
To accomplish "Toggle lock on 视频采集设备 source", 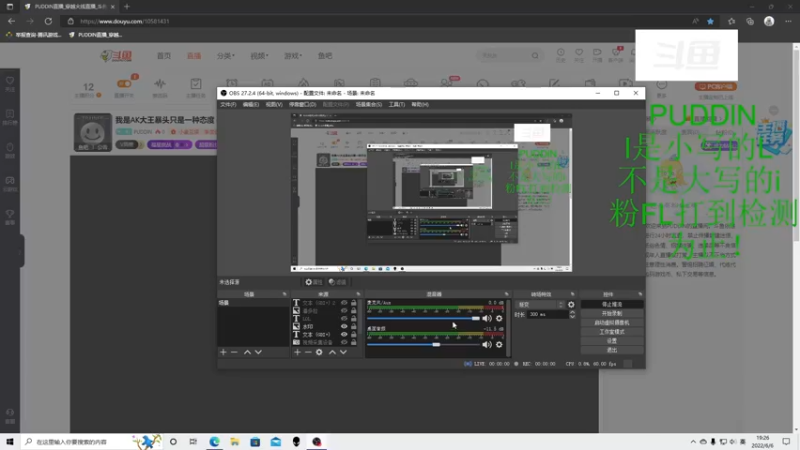I will [x=354, y=342].
